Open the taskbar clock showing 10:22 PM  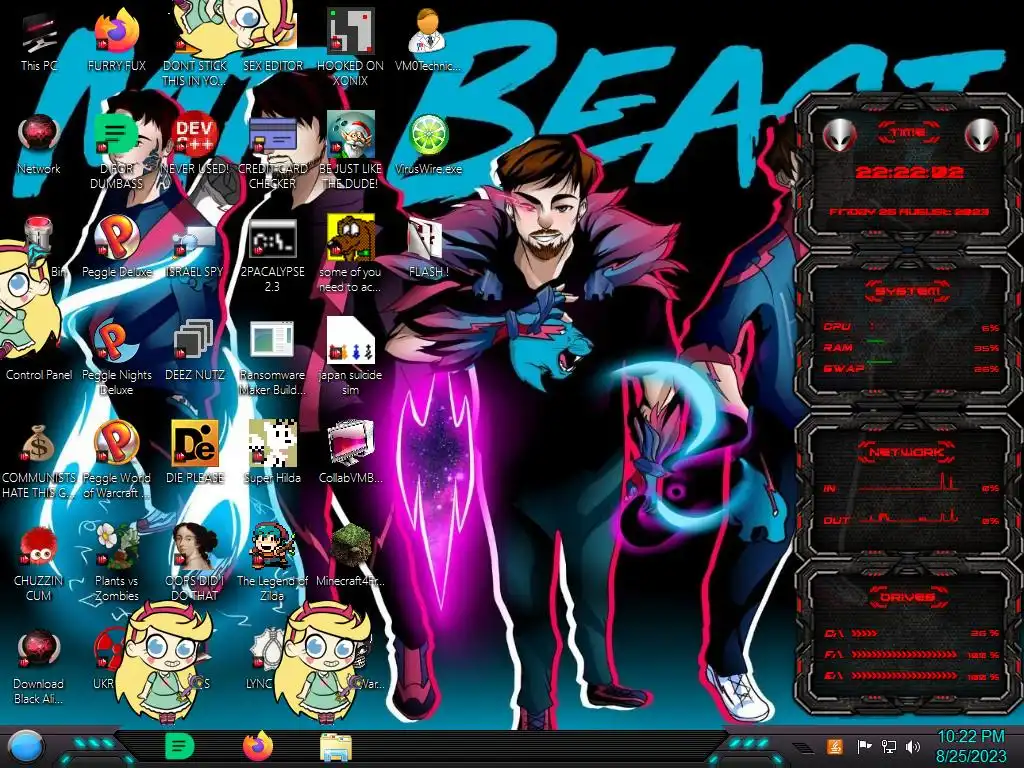[971, 746]
